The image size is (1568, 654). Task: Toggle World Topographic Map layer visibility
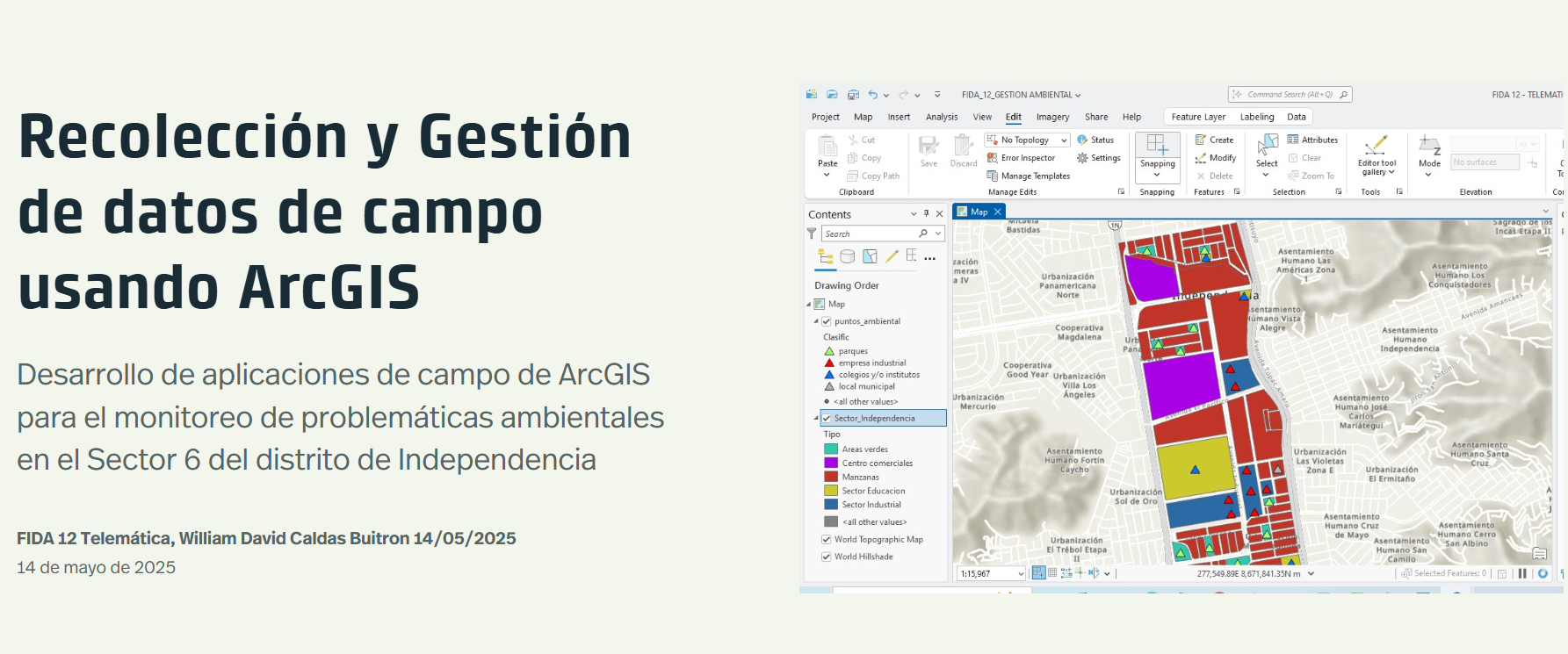pyautogui.click(x=826, y=540)
